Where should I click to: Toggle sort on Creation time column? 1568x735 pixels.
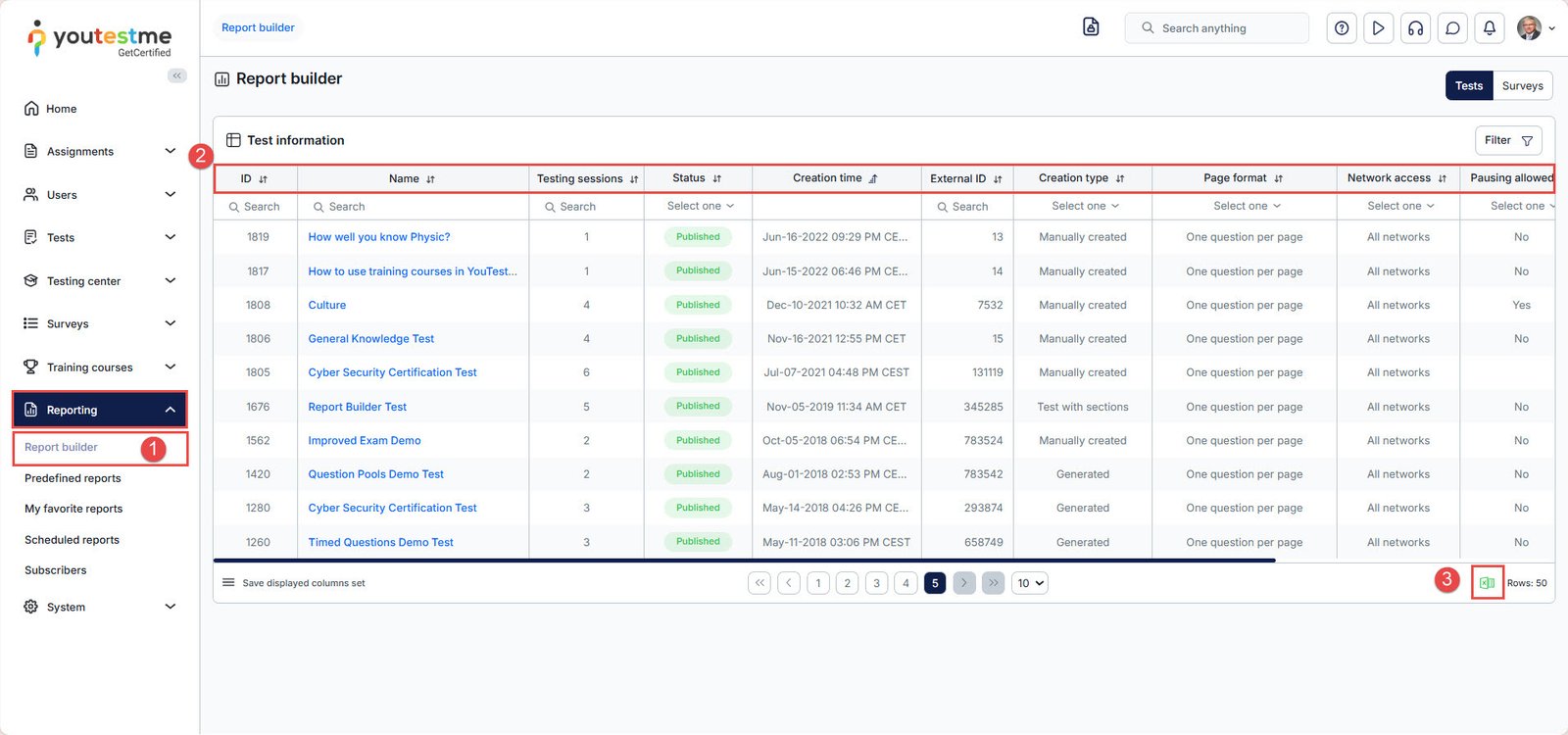873,179
